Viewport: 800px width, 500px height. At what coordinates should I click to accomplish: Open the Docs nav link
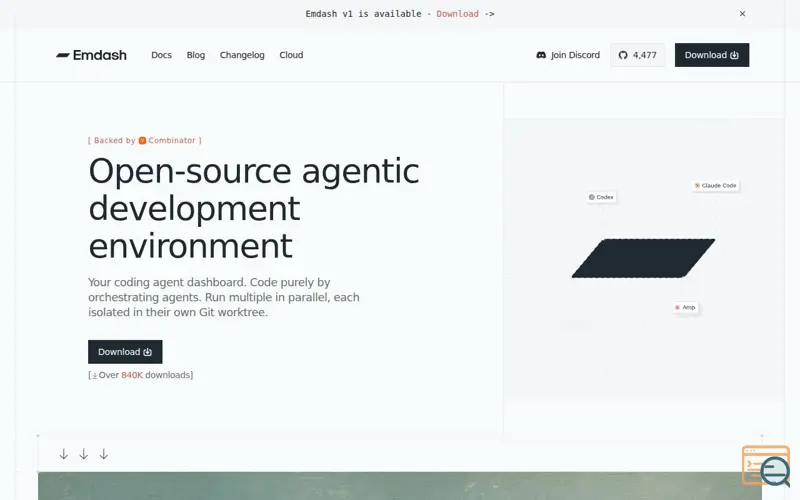161,55
